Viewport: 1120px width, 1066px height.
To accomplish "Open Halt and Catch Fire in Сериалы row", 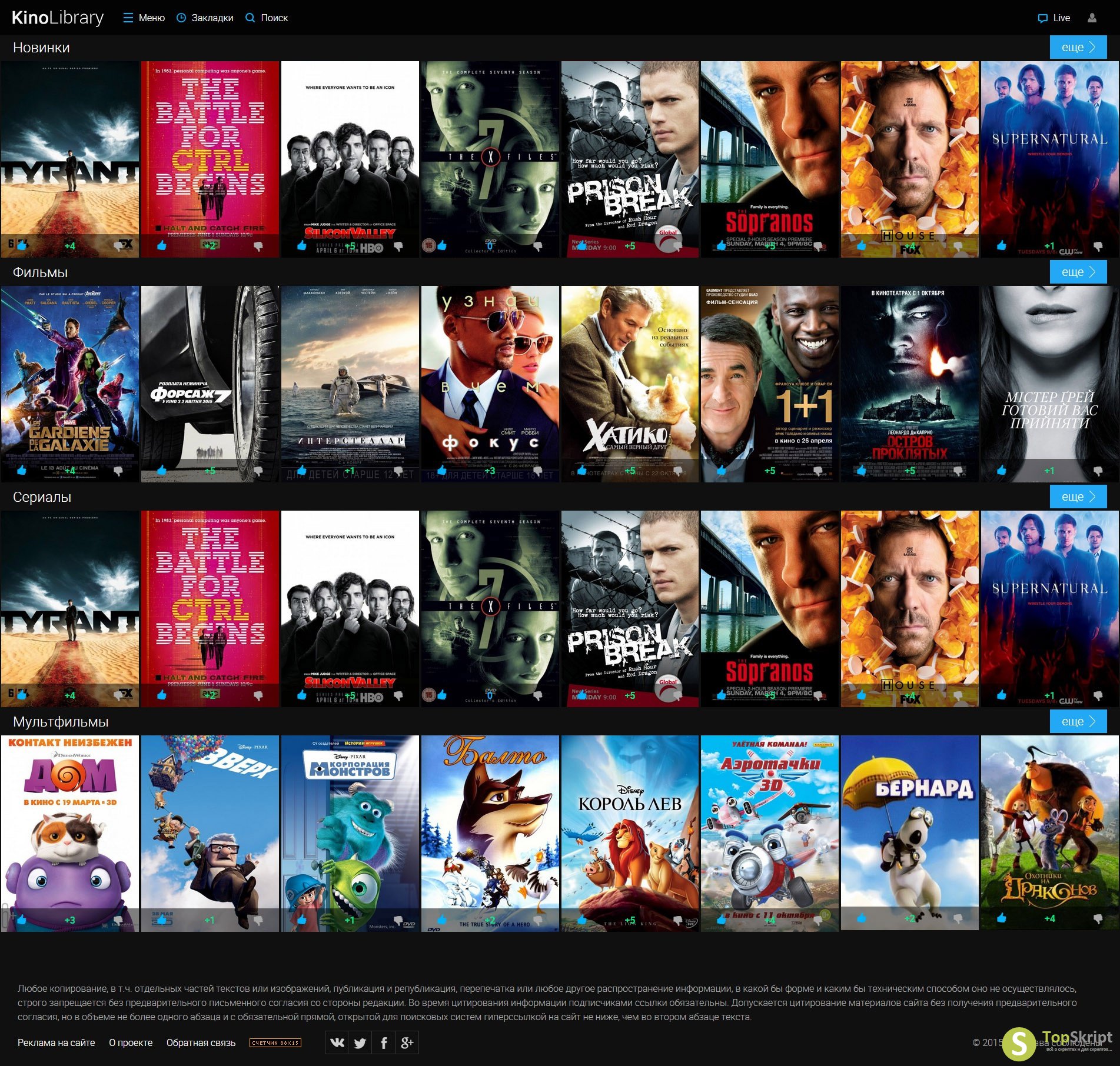I will point(210,608).
